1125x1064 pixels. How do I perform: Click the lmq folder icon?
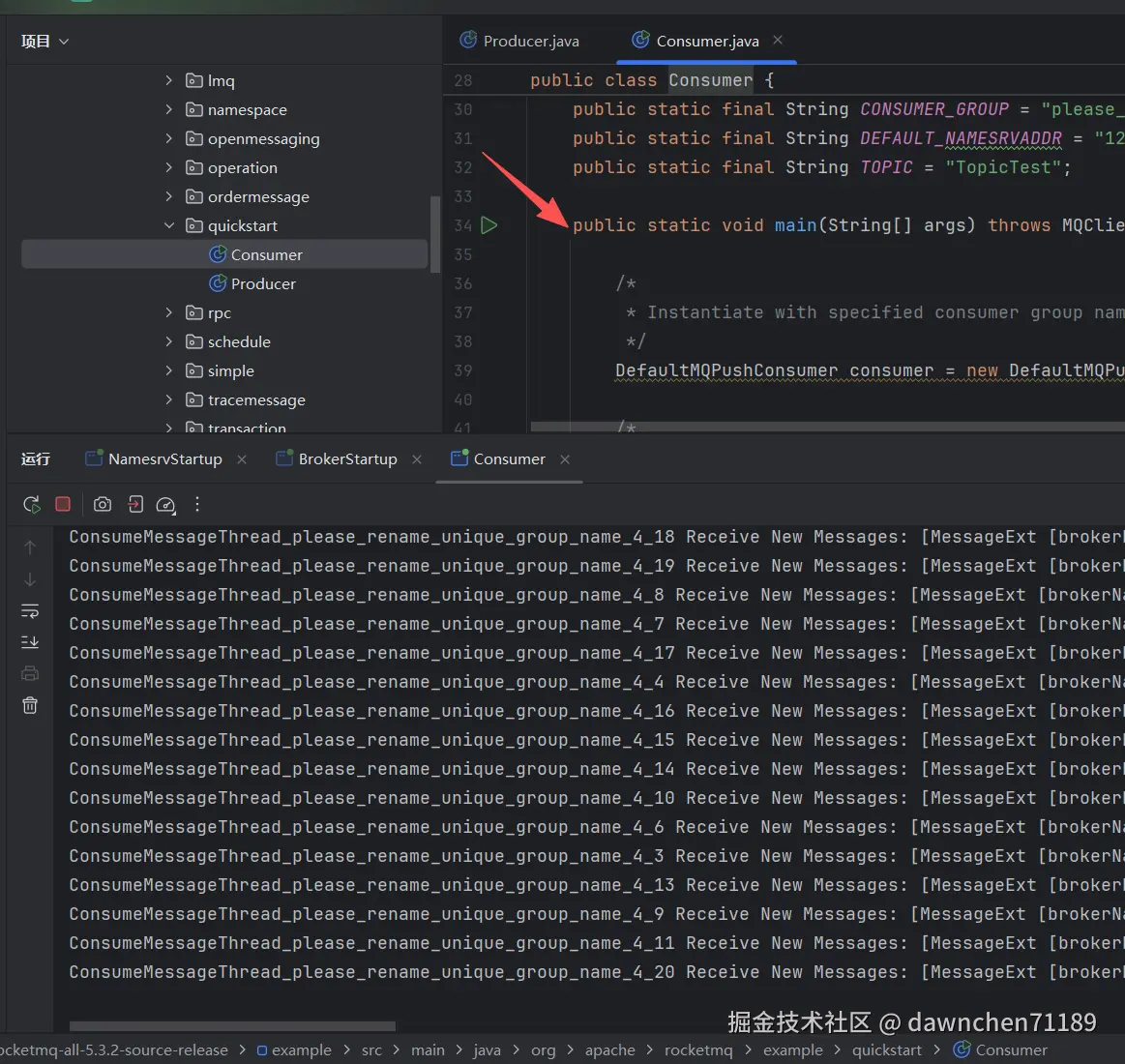click(193, 80)
